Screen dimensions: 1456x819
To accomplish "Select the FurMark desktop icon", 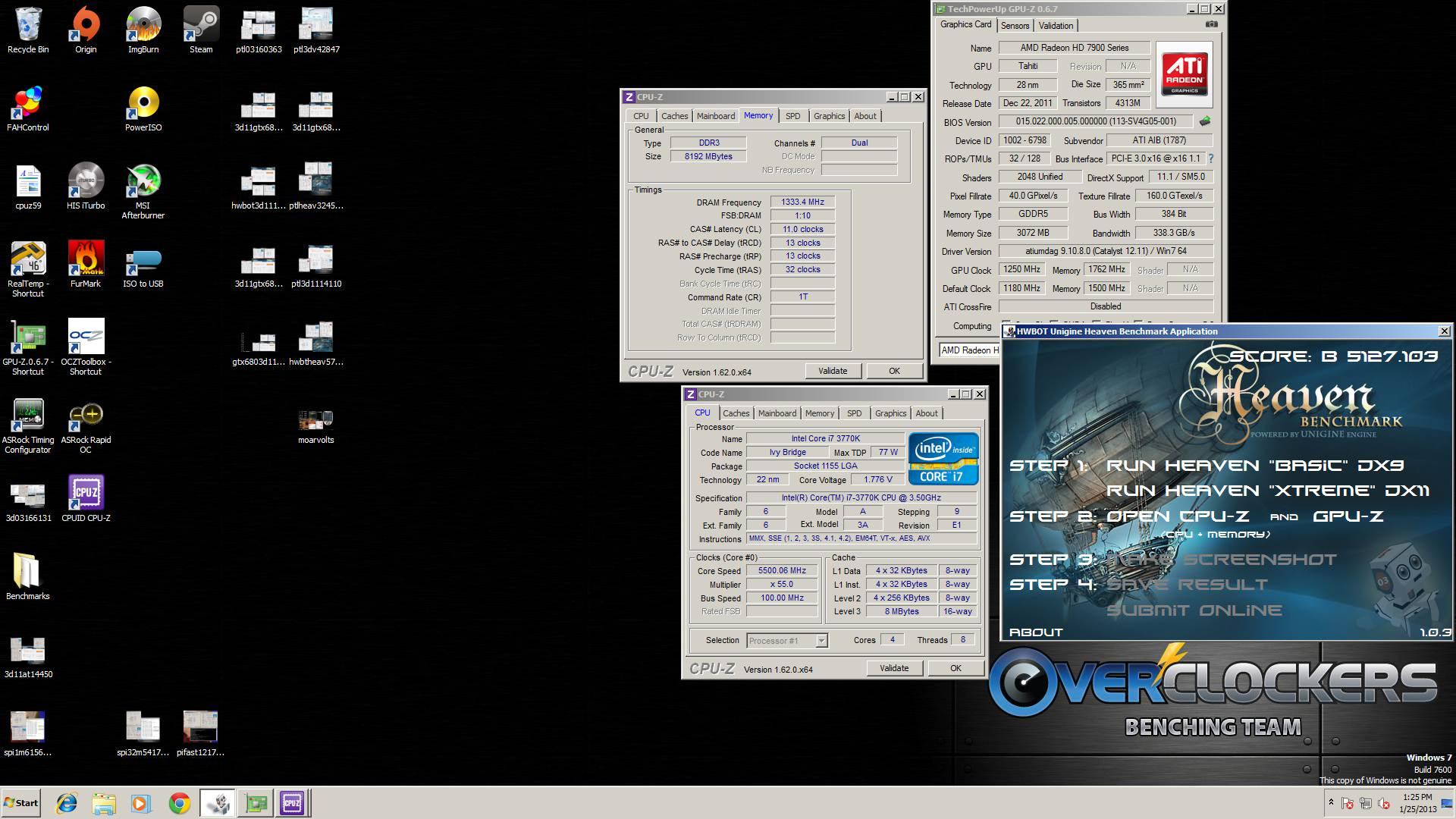I will [86, 265].
